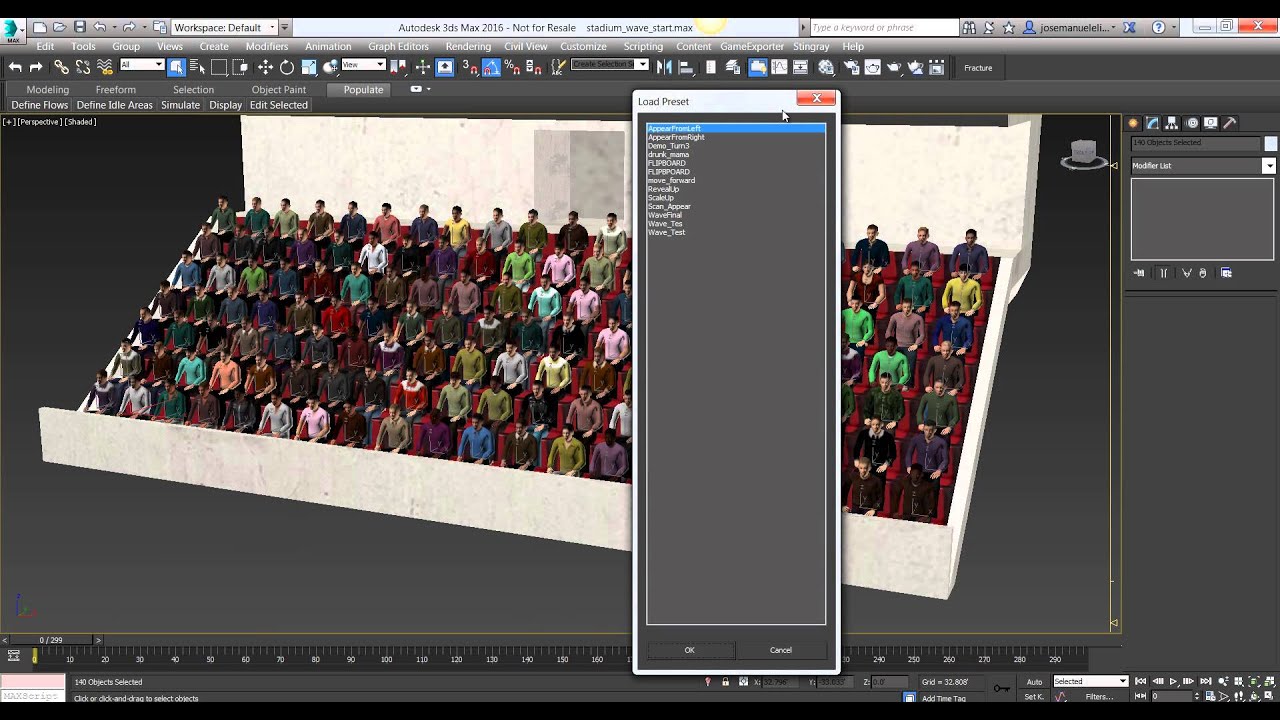Expand the Create Selection Set dropdown
The height and width of the screenshot is (720, 1280).
[x=610, y=65]
